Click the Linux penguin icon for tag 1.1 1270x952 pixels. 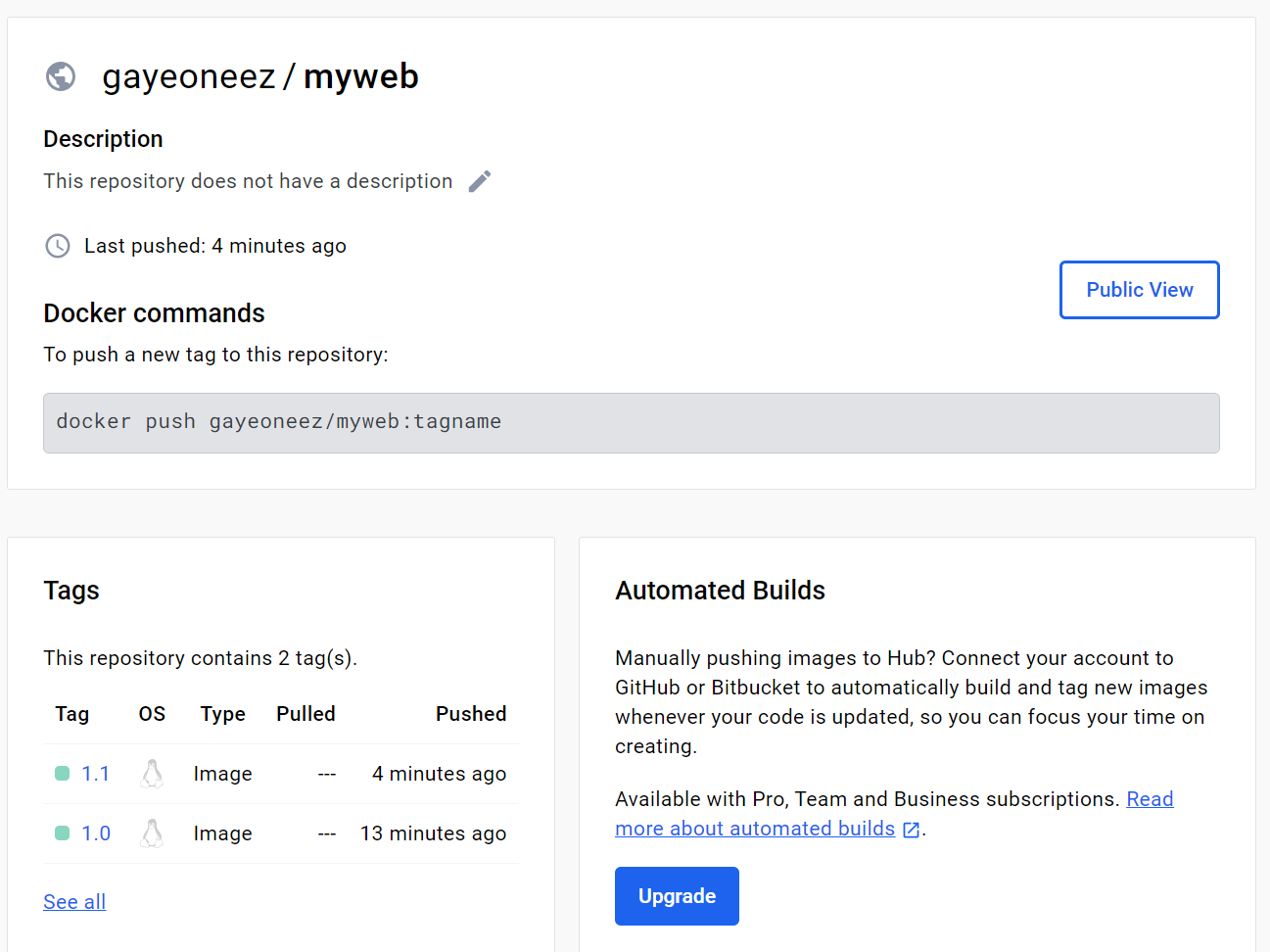pyautogui.click(x=152, y=774)
